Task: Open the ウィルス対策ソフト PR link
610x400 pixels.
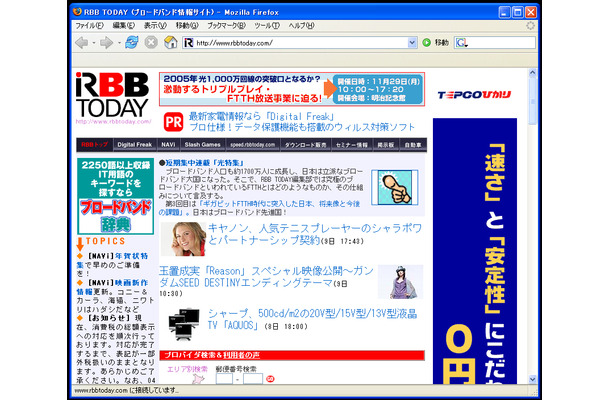Action: (x=302, y=127)
